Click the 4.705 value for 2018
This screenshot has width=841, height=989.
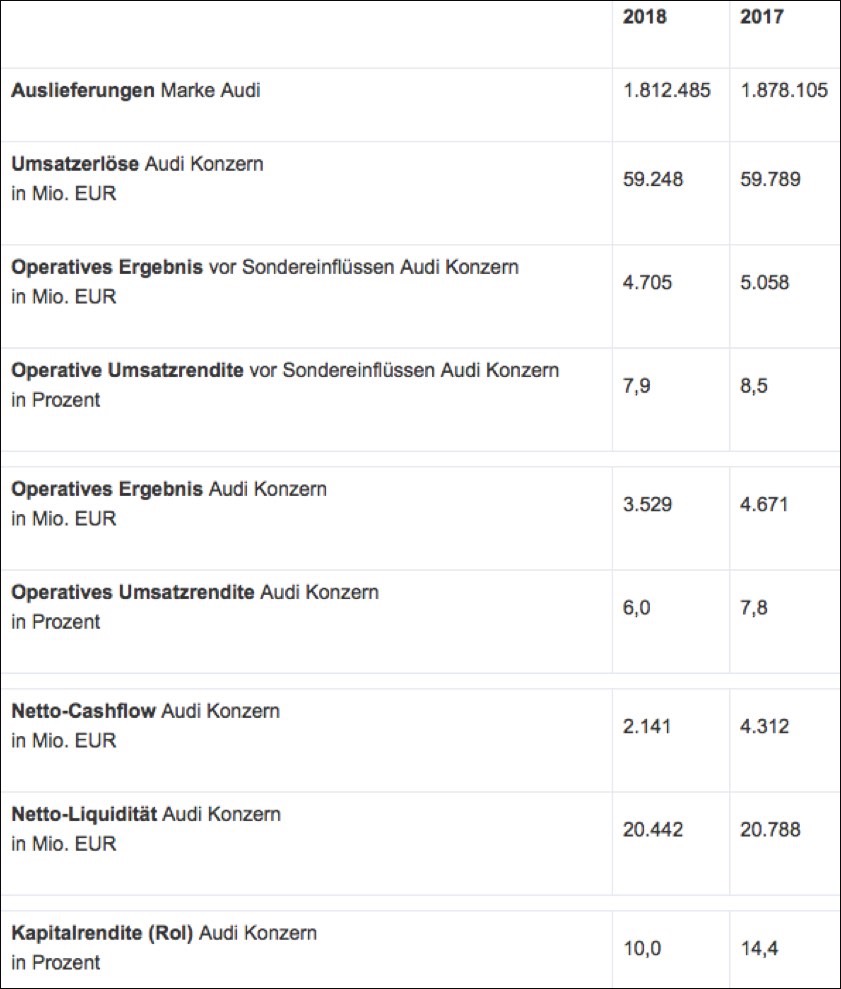click(647, 283)
